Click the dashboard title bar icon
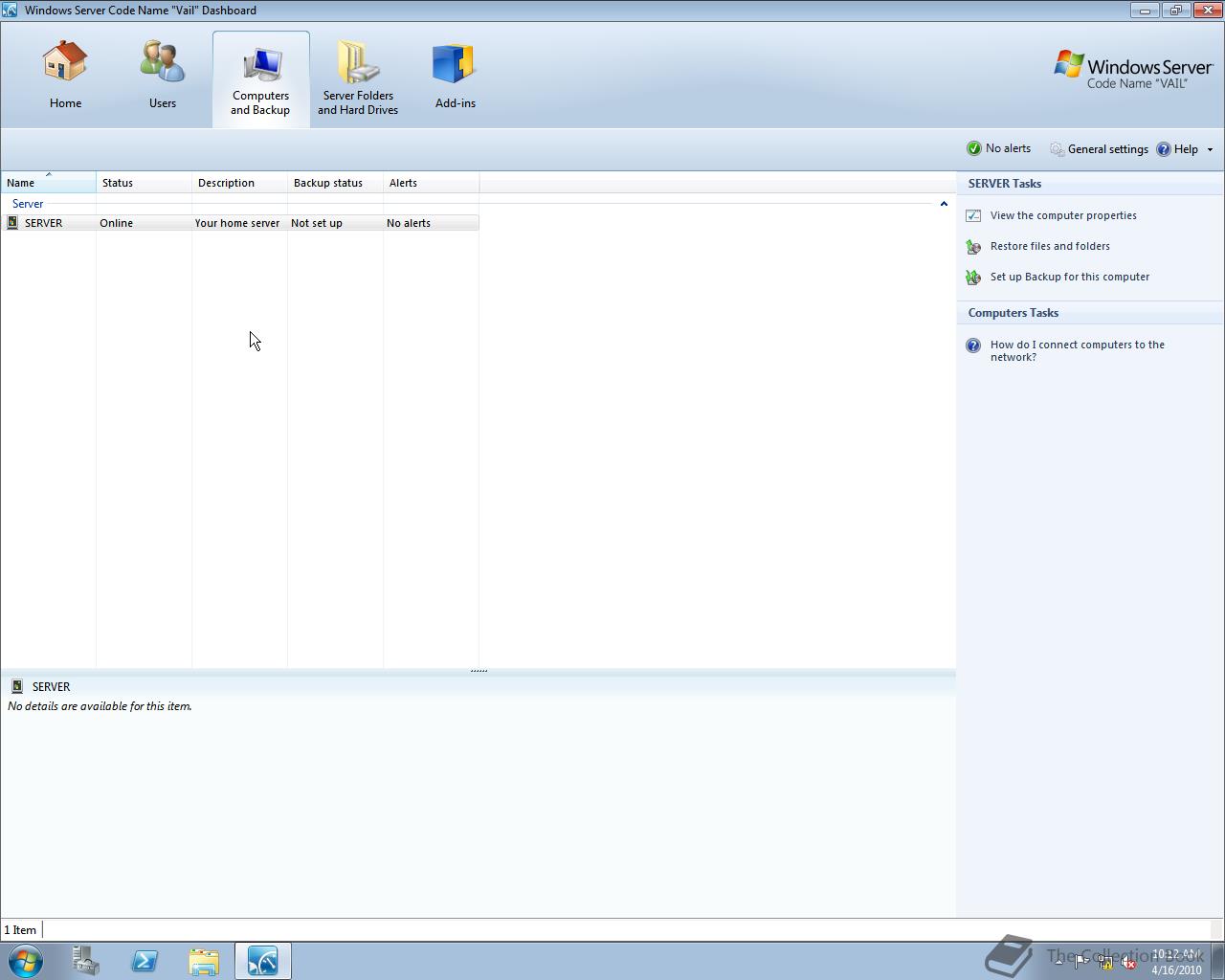 pos(10,11)
